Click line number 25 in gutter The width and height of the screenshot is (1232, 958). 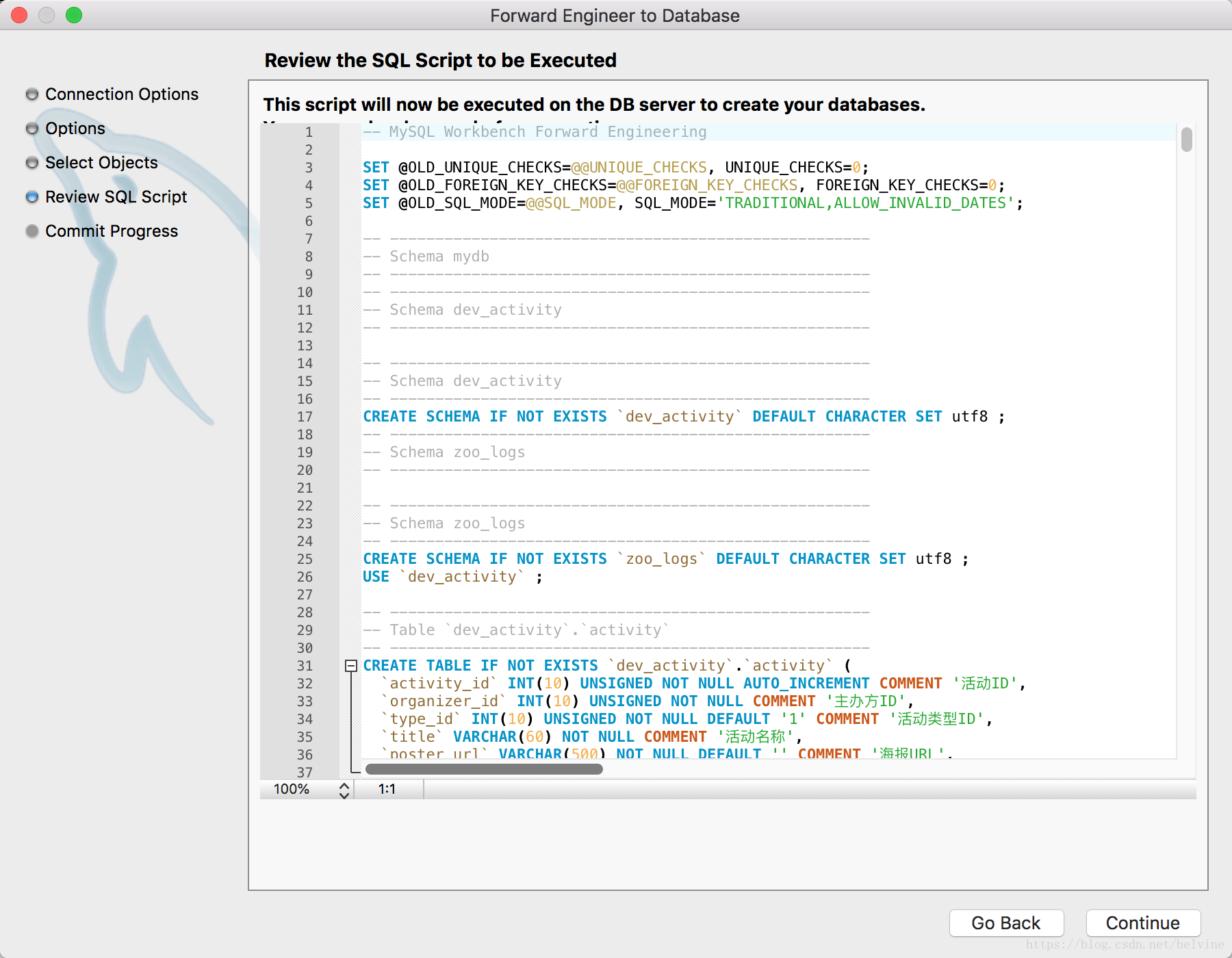point(305,558)
